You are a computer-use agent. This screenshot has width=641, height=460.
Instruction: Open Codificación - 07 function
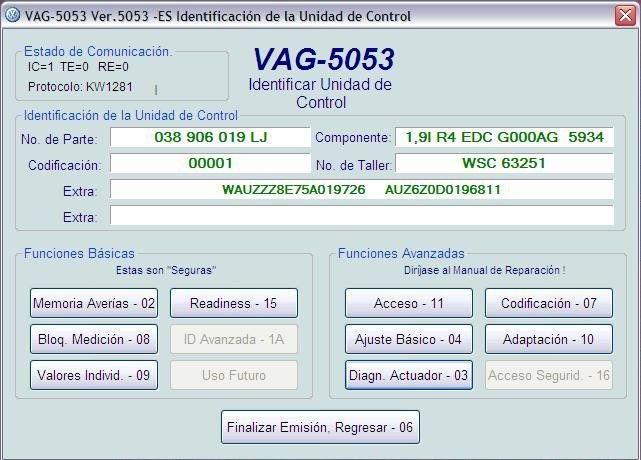[x=549, y=303]
